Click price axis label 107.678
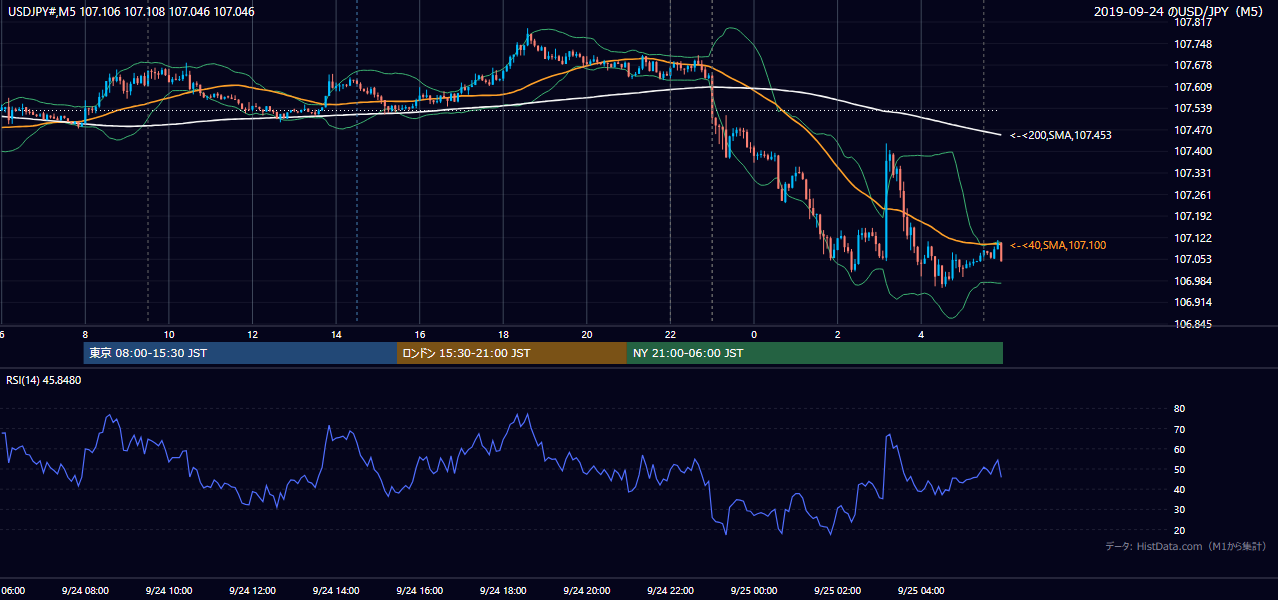1278x600 pixels. (1194, 65)
